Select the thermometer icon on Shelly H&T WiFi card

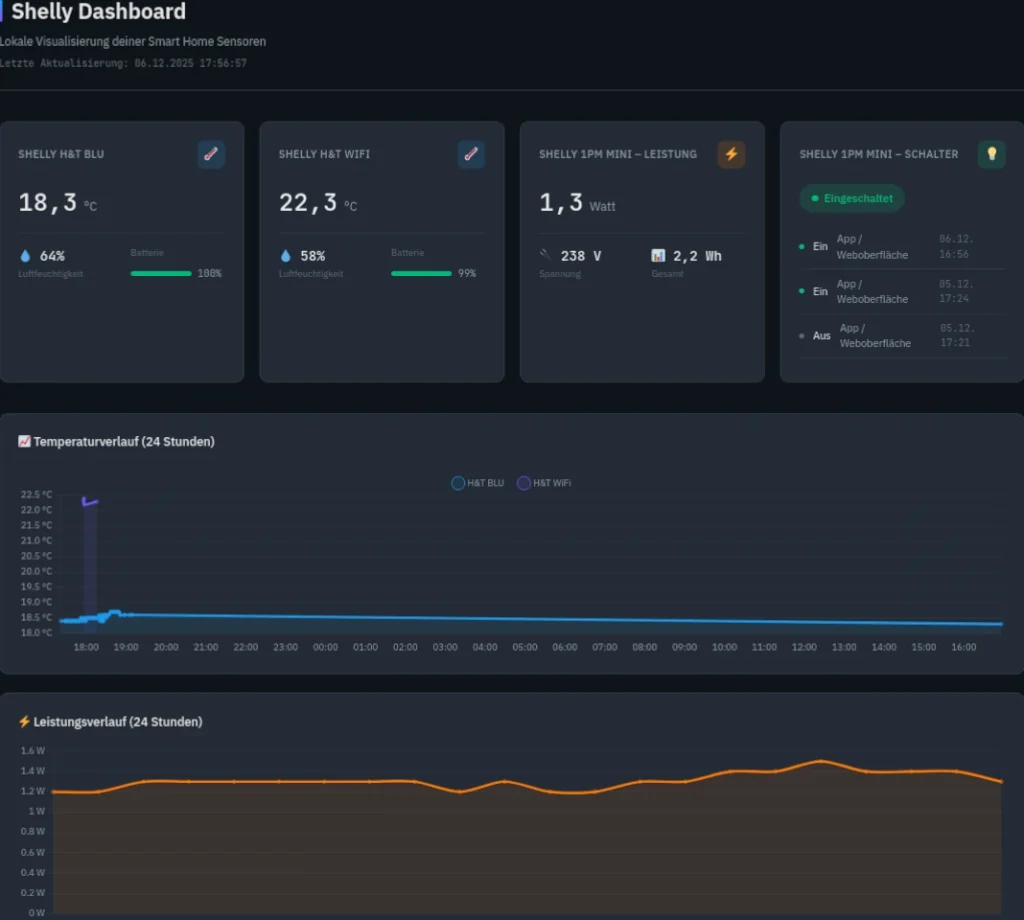pyautogui.click(x=470, y=155)
